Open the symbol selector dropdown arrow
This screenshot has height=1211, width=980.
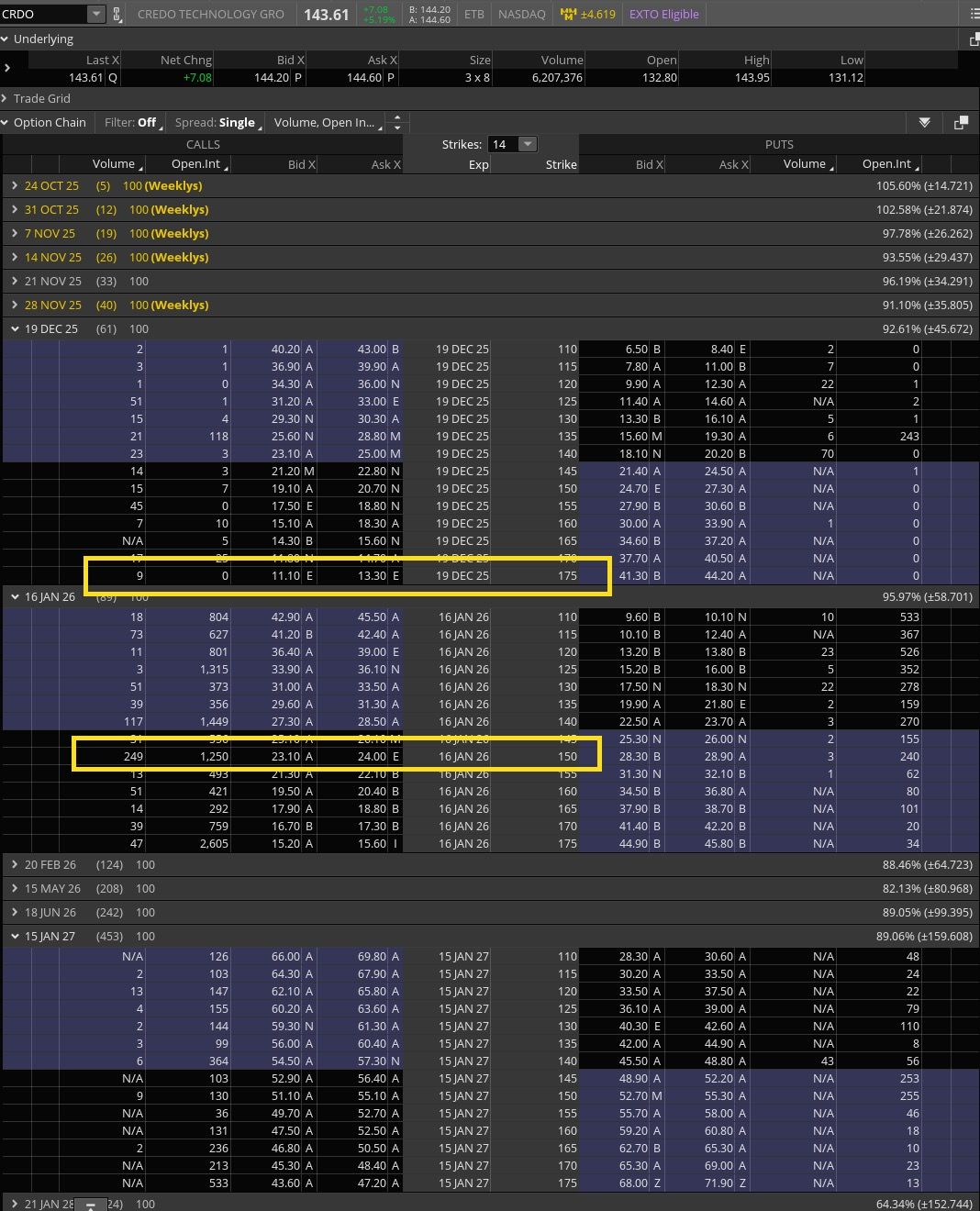[x=96, y=14]
